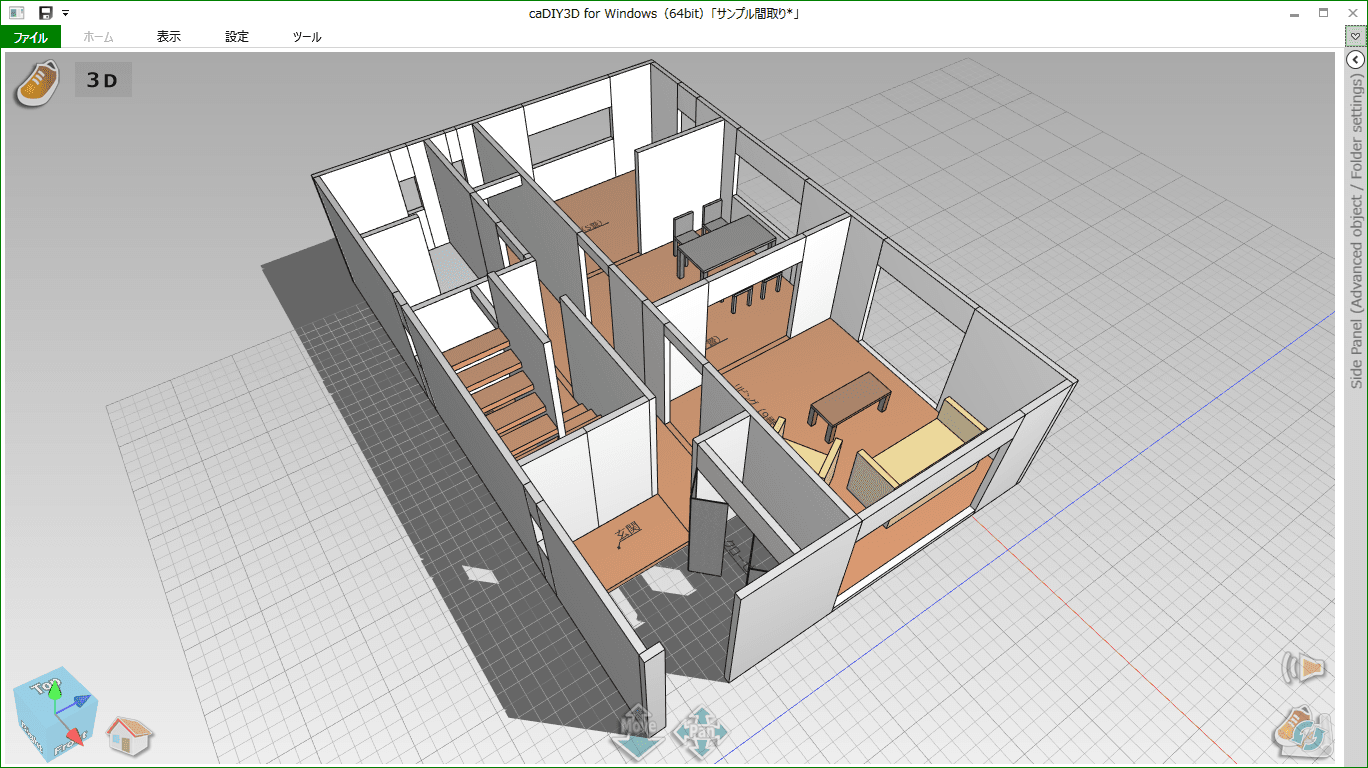1368x768 pixels.
Task: Maximize the caDIY3D window
Action: pyautogui.click(x=1323, y=13)
